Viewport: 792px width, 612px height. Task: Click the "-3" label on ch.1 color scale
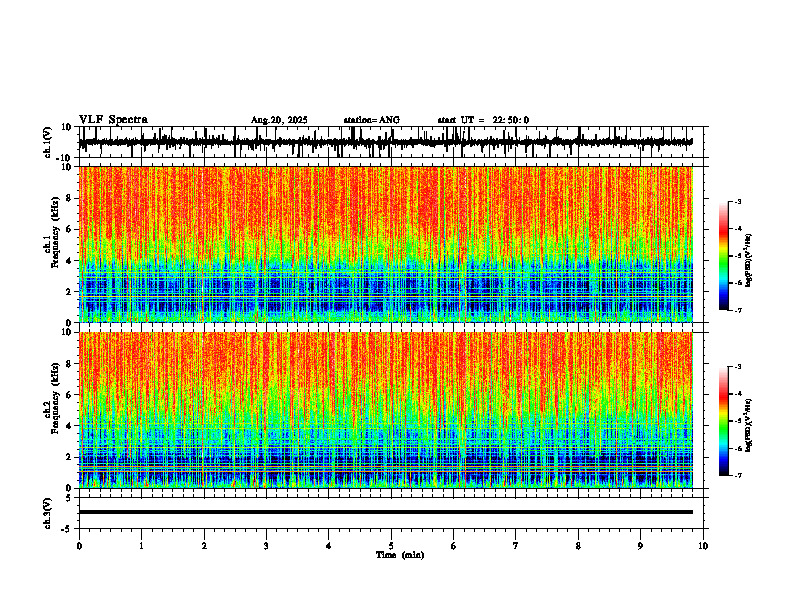click(x=738, y=202)
